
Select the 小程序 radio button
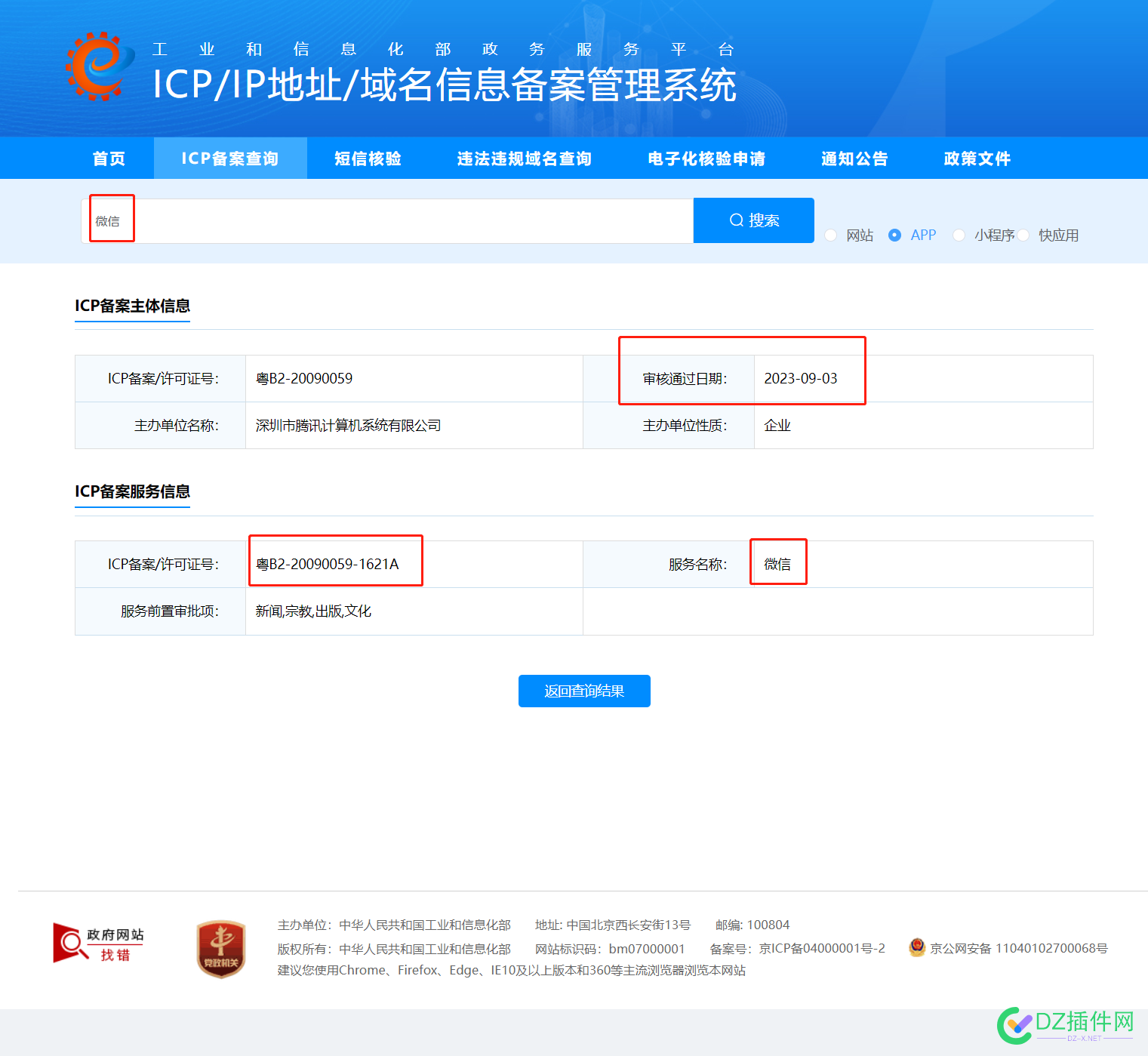point(959,235)
